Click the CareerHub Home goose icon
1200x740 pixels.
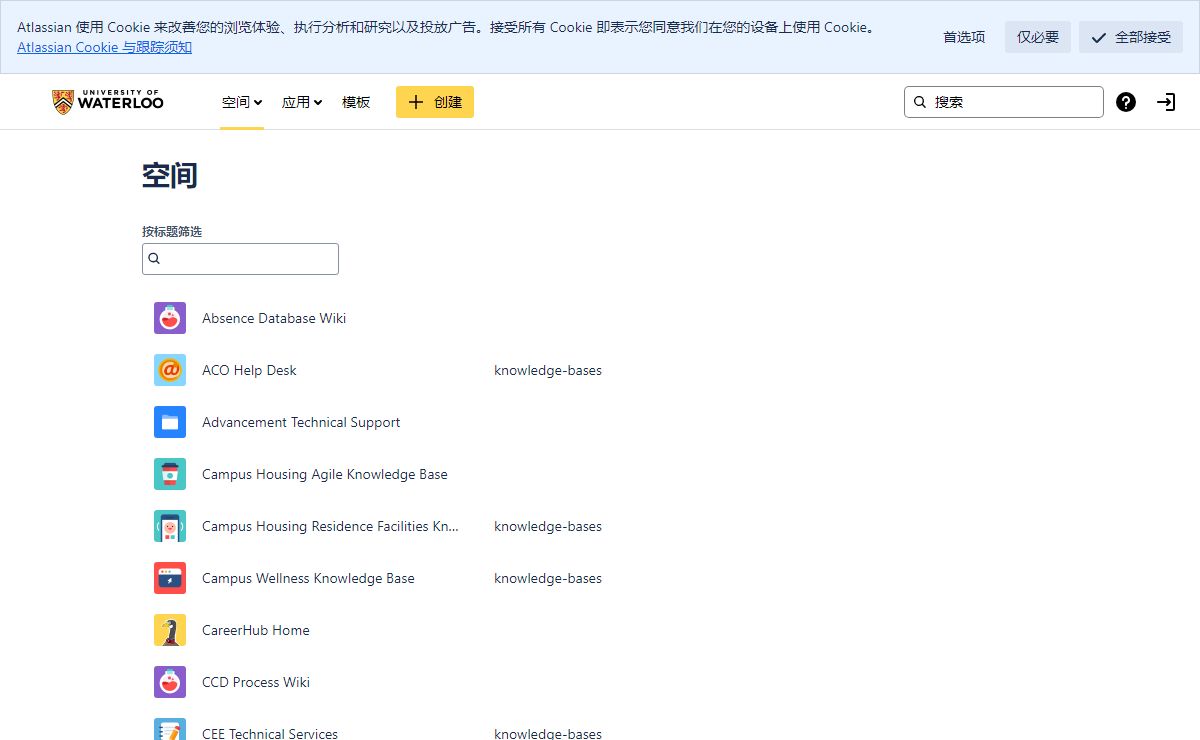[170, 630]
